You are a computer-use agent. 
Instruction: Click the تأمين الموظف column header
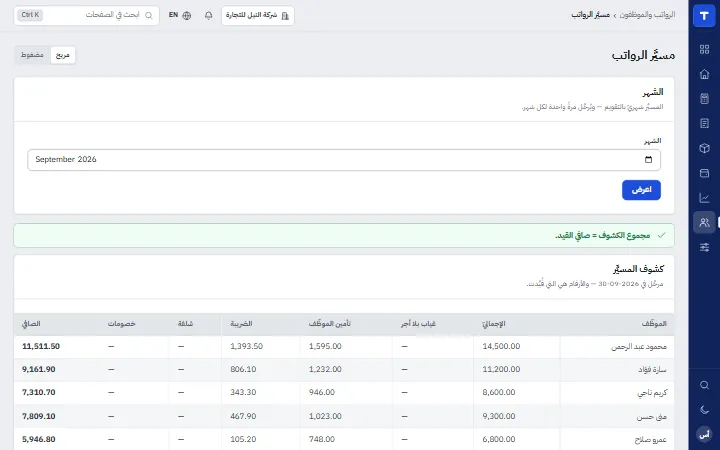330,324
